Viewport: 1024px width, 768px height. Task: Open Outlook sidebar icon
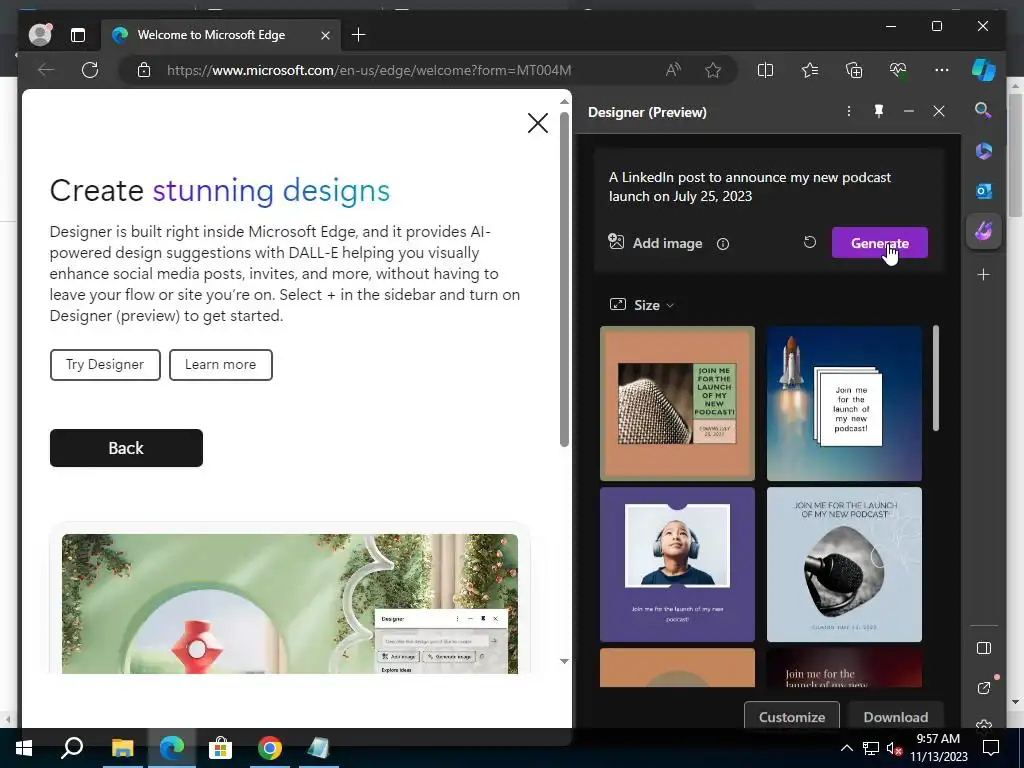[x=984, y=191]
